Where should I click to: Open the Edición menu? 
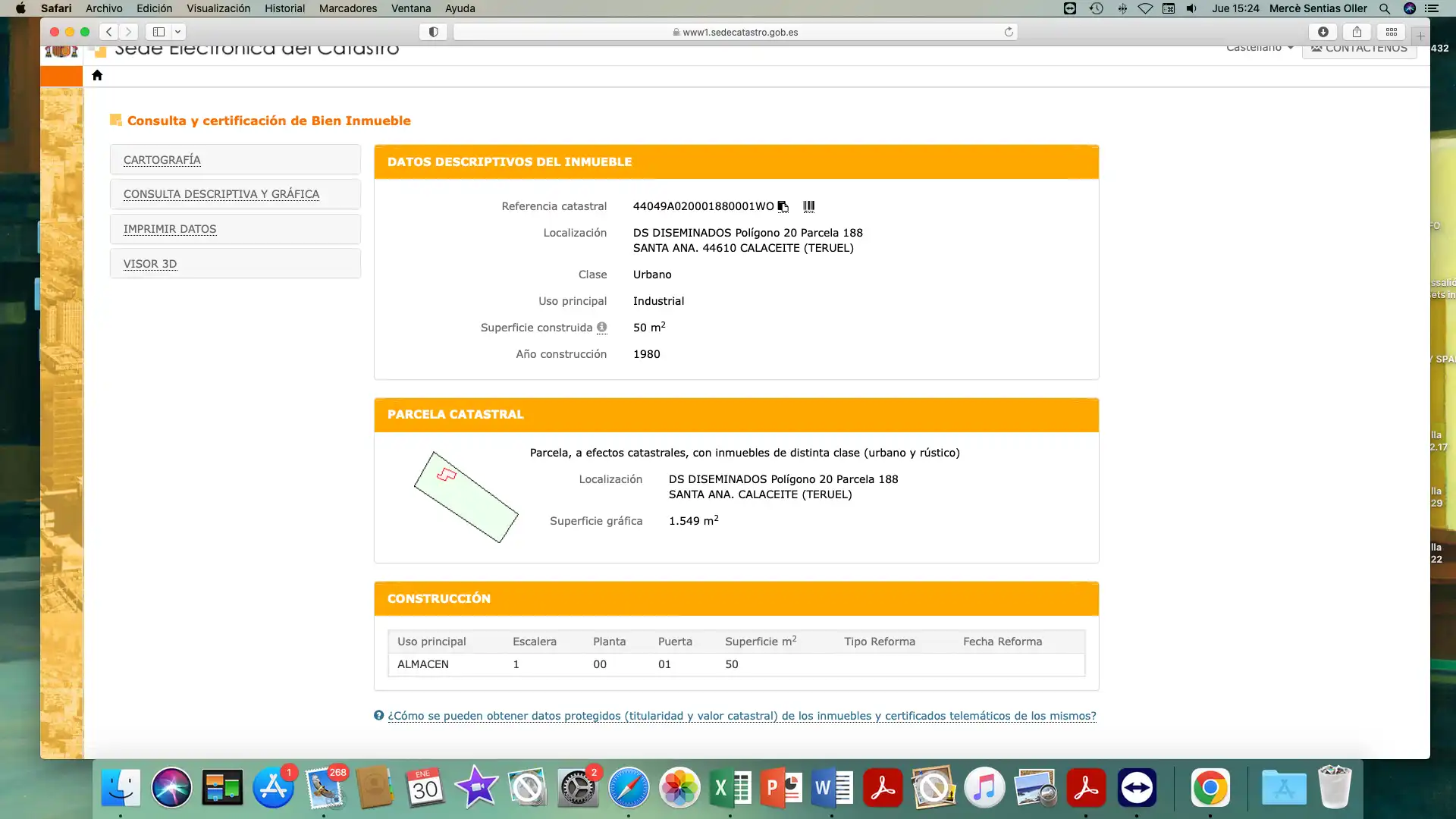(154, 8)
